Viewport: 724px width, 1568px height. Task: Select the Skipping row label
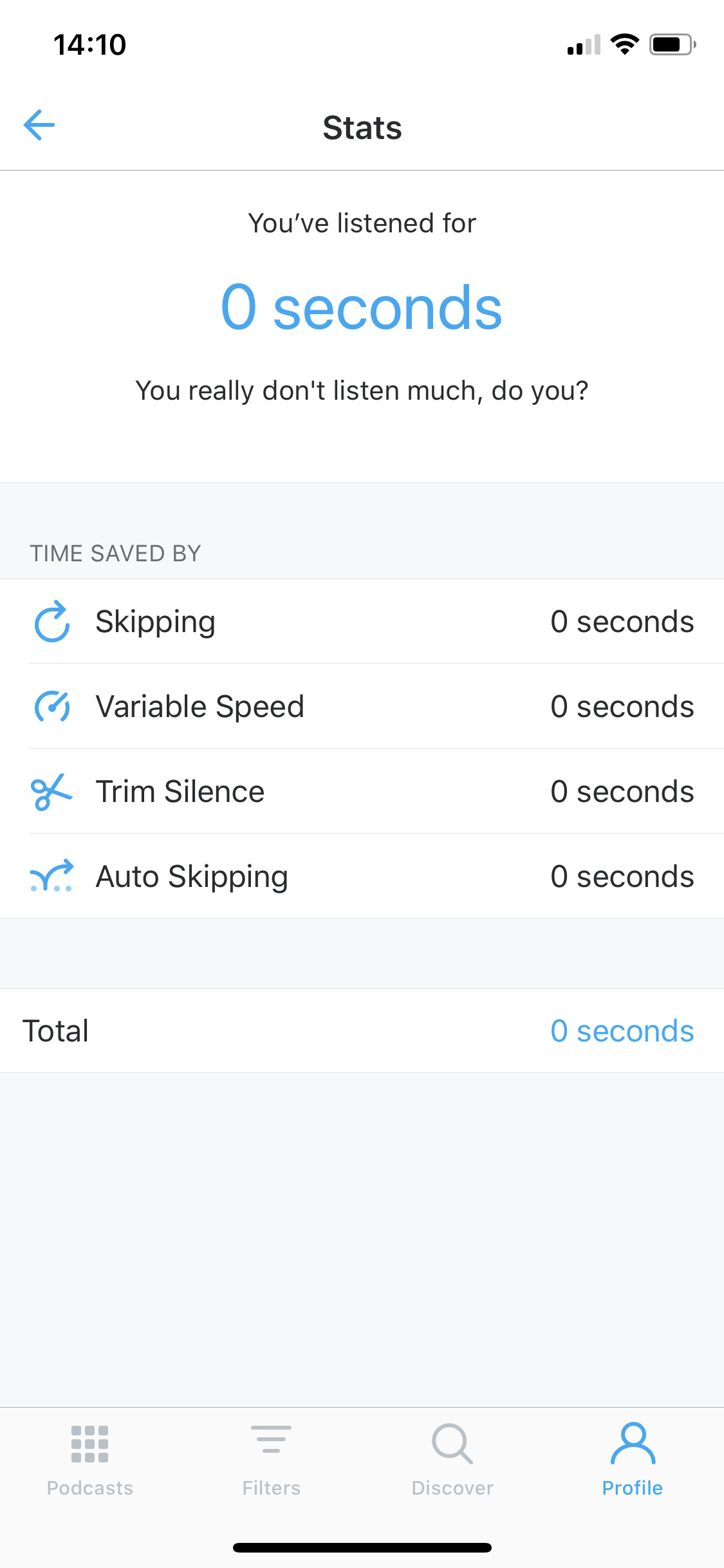155,622
